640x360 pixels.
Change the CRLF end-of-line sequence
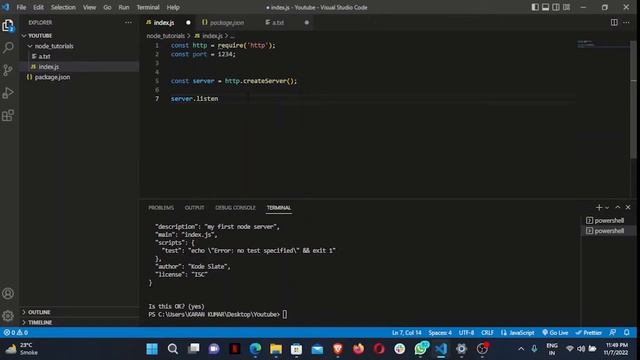(487, 333)
